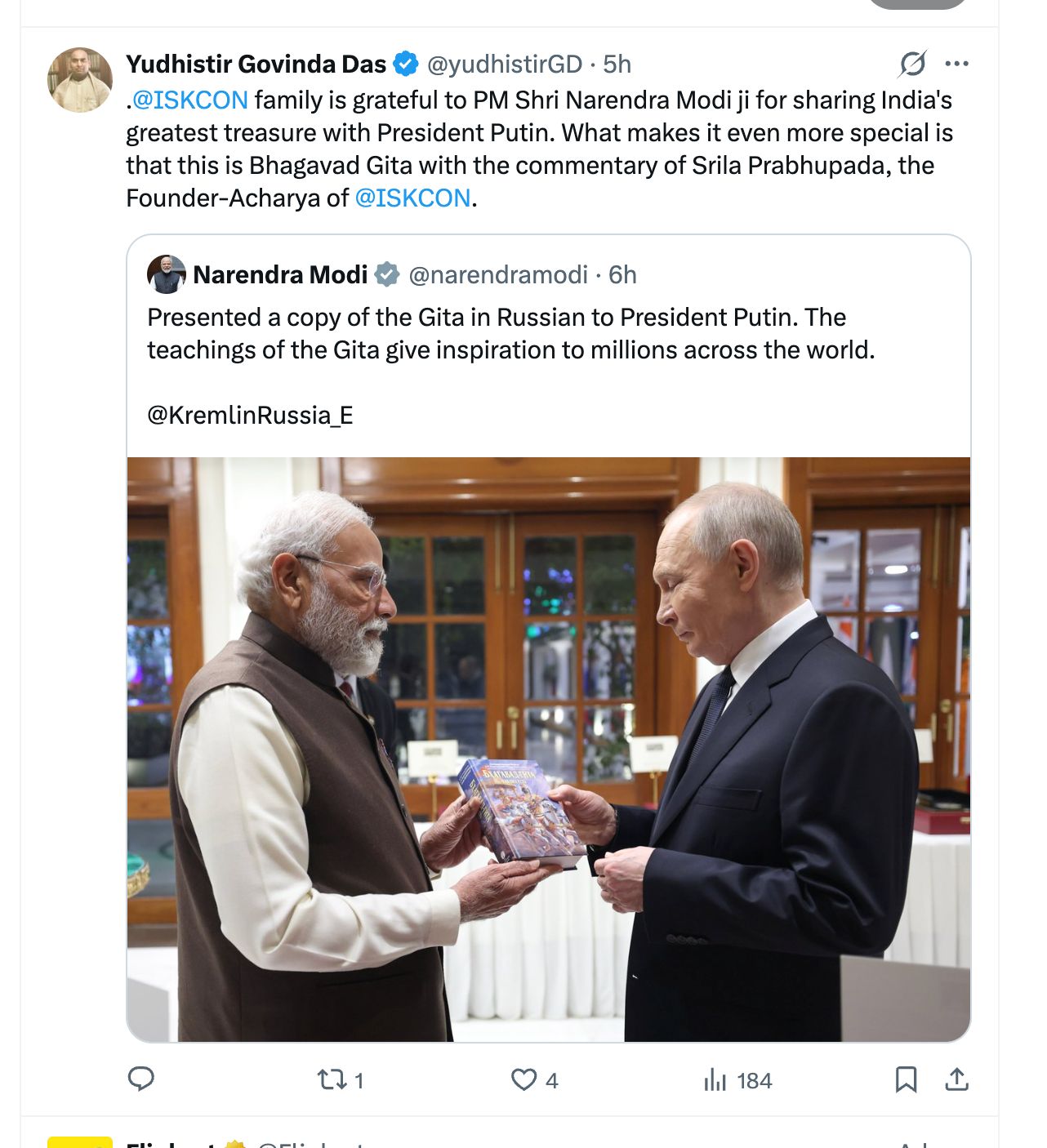The width and height of the screenshot is (1047, 1148).
Task: Open Yudhistir Govinda Das profile avatar
Action: [x=80, y=79]
